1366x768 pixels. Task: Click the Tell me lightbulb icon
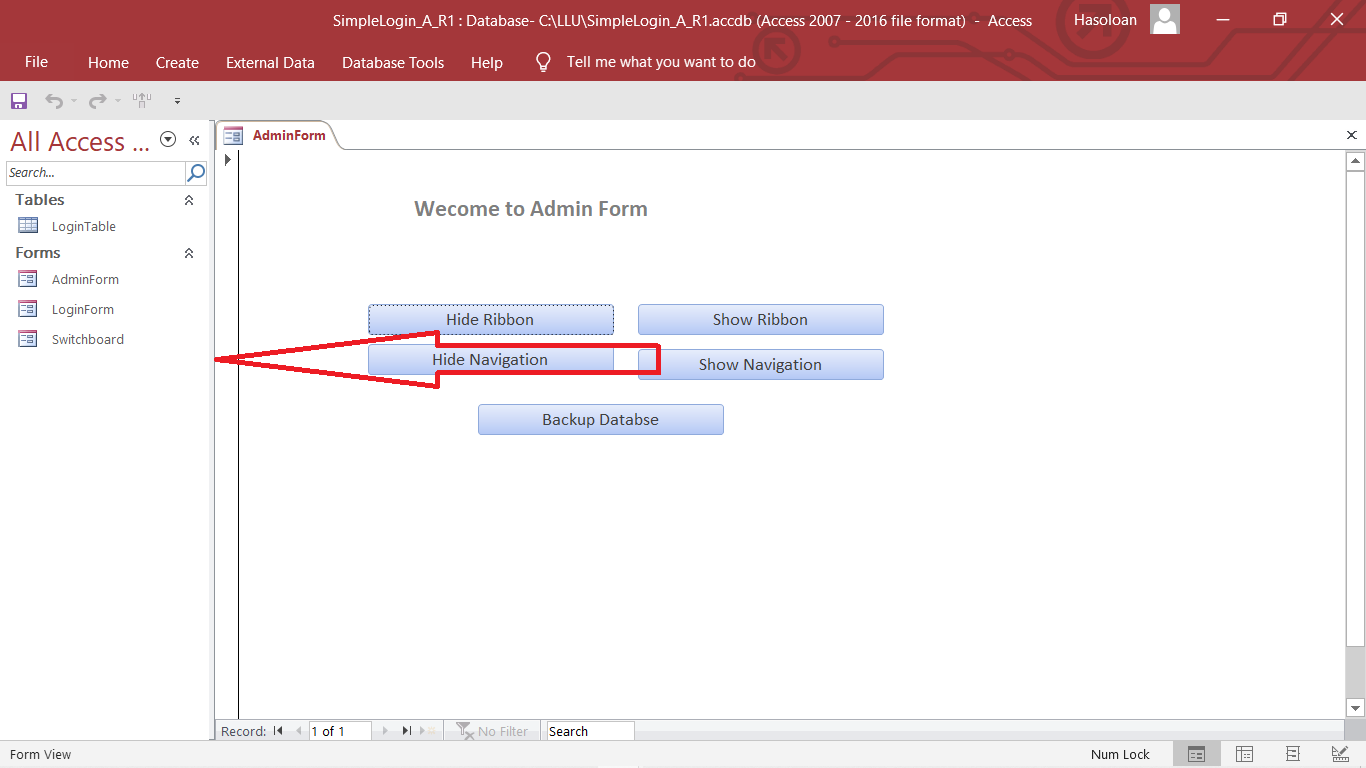pyautogui.click(x=543, y=62)
